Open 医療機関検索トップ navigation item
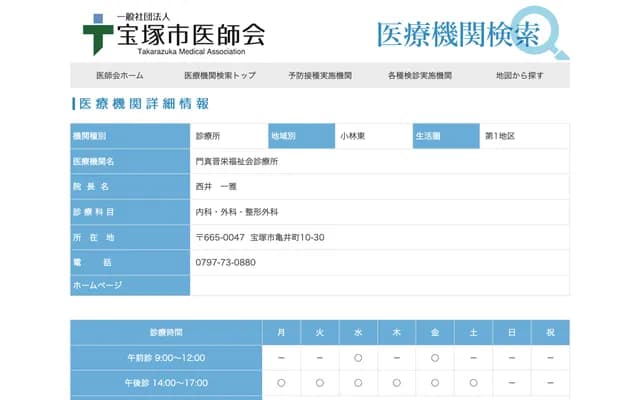Image resolution: width=640 pixels, height=400 pixels. 220,76
